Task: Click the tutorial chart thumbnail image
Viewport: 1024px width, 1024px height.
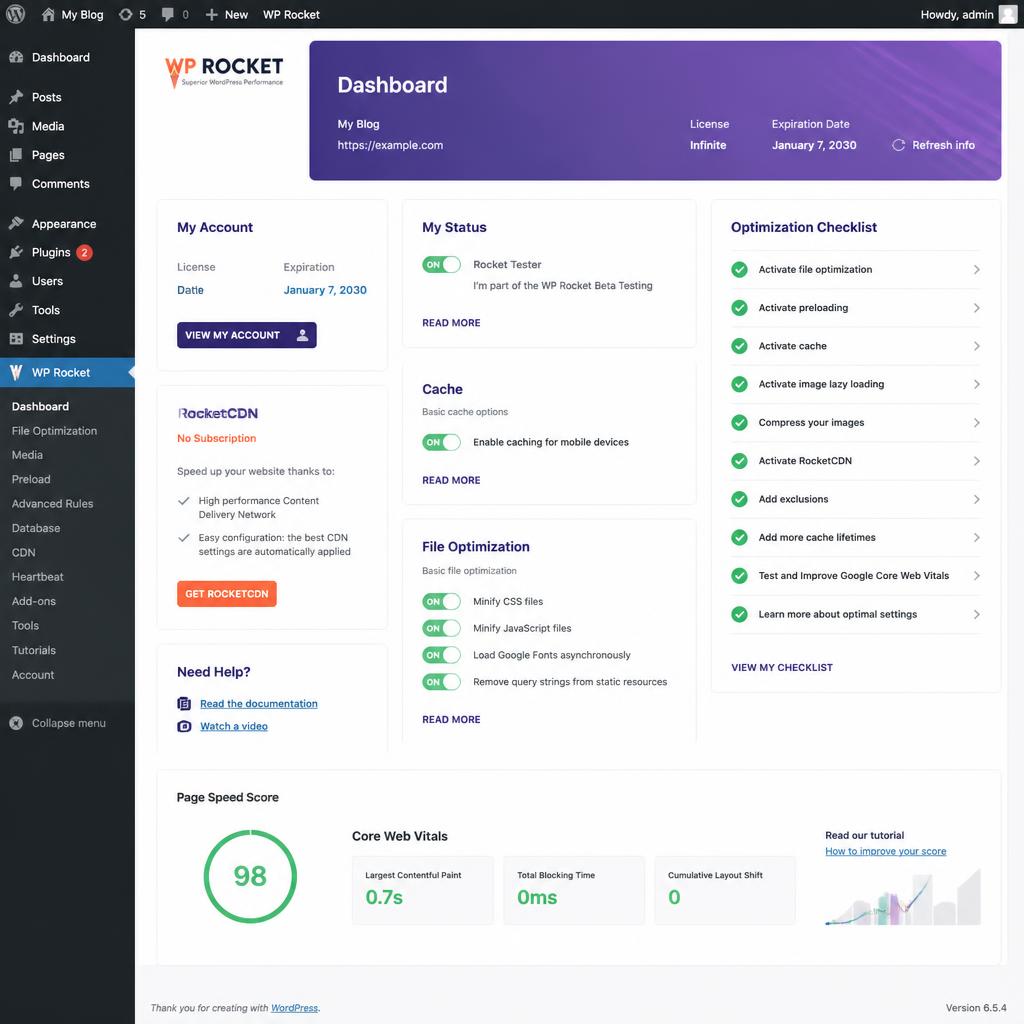Action: click(x=903, y=896)
